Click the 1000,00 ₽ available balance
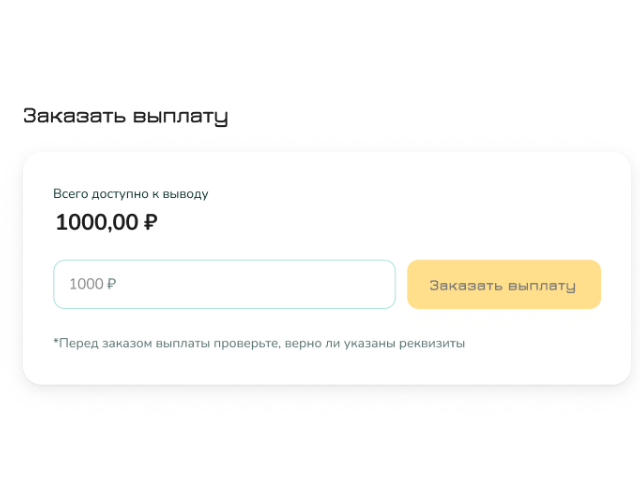The width and height of the screenshot is (640, 480). pyautogui.click(x=106, y=222)
